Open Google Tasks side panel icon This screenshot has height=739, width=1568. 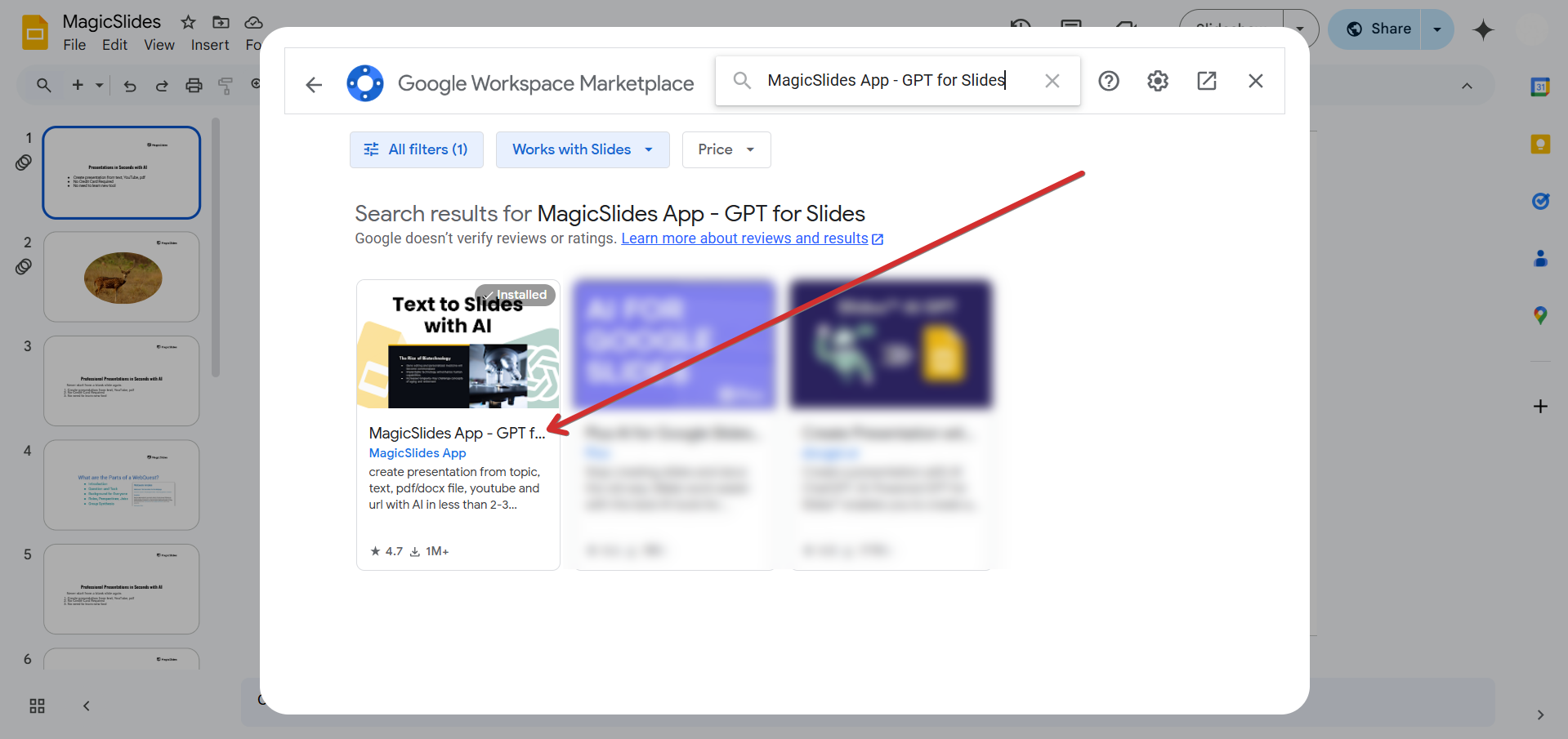pyautogui.click(x=1540, y=201)
